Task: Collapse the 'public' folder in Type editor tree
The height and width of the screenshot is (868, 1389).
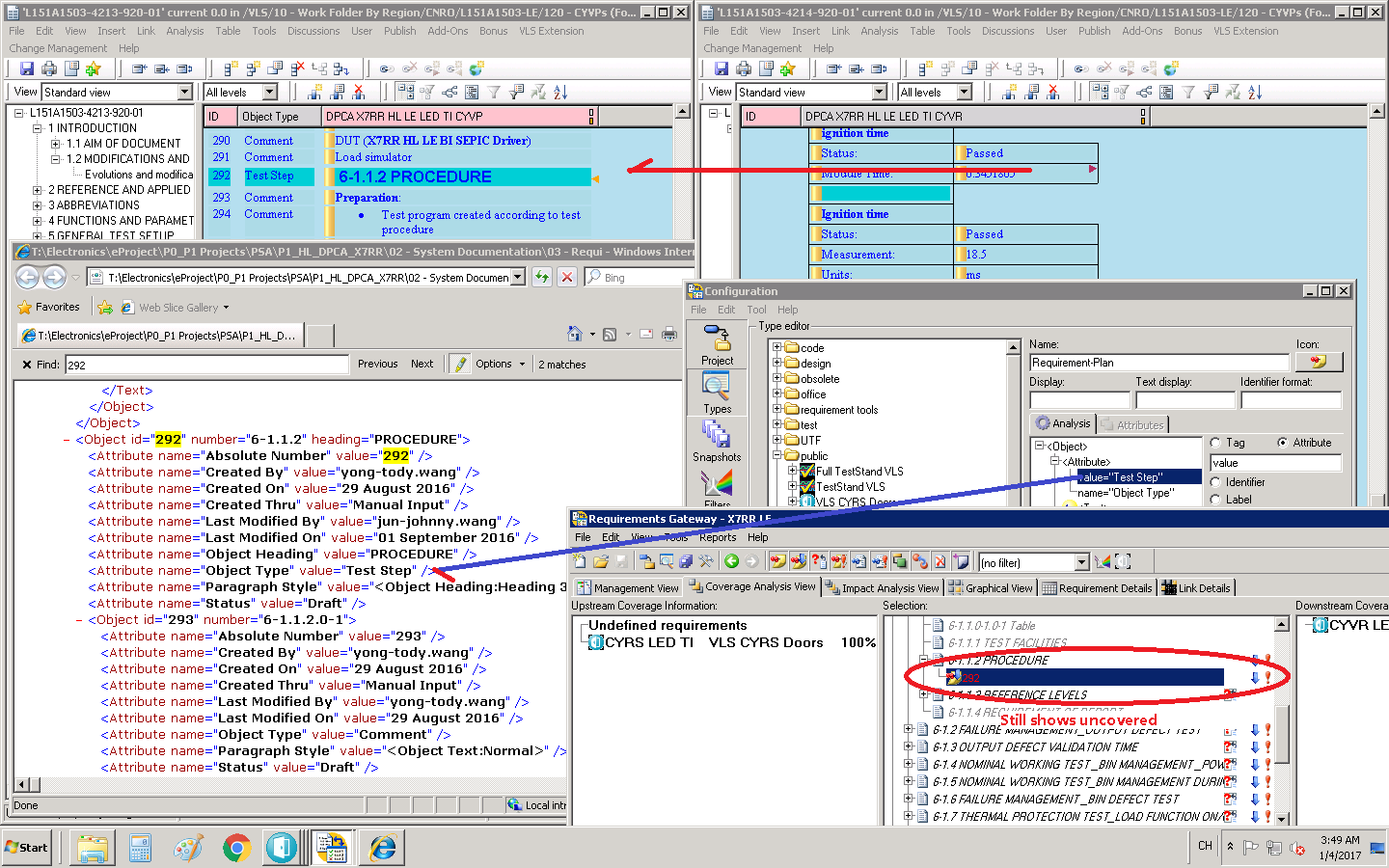Action: coord(777,455)
